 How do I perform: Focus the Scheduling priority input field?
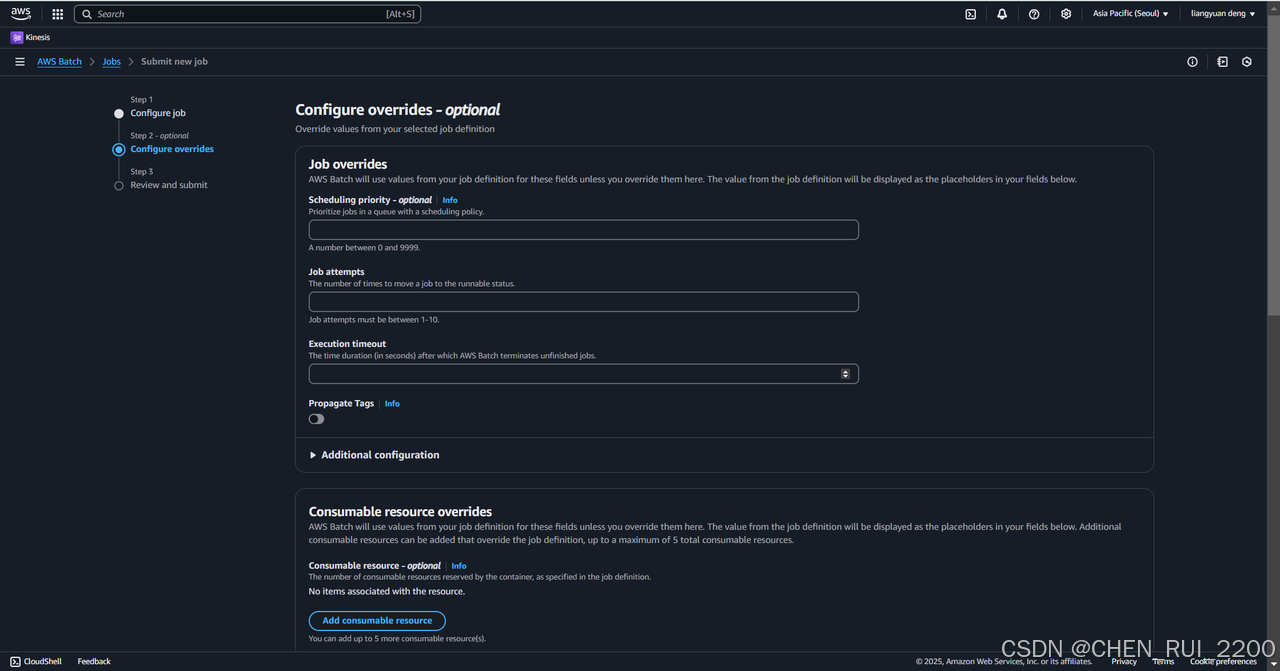coord(584,230)
